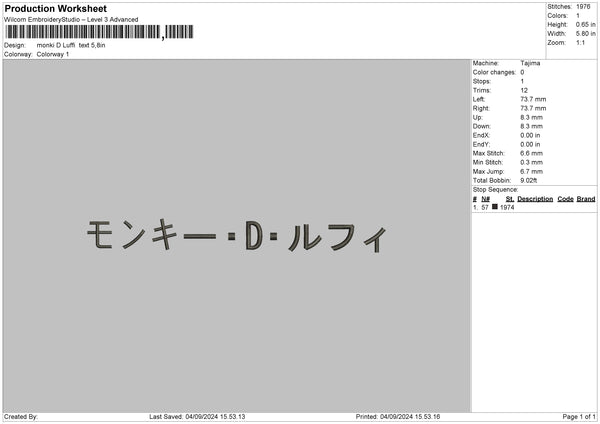Click the N# column header
Viewport: 600px width, 424px height.
486,199
